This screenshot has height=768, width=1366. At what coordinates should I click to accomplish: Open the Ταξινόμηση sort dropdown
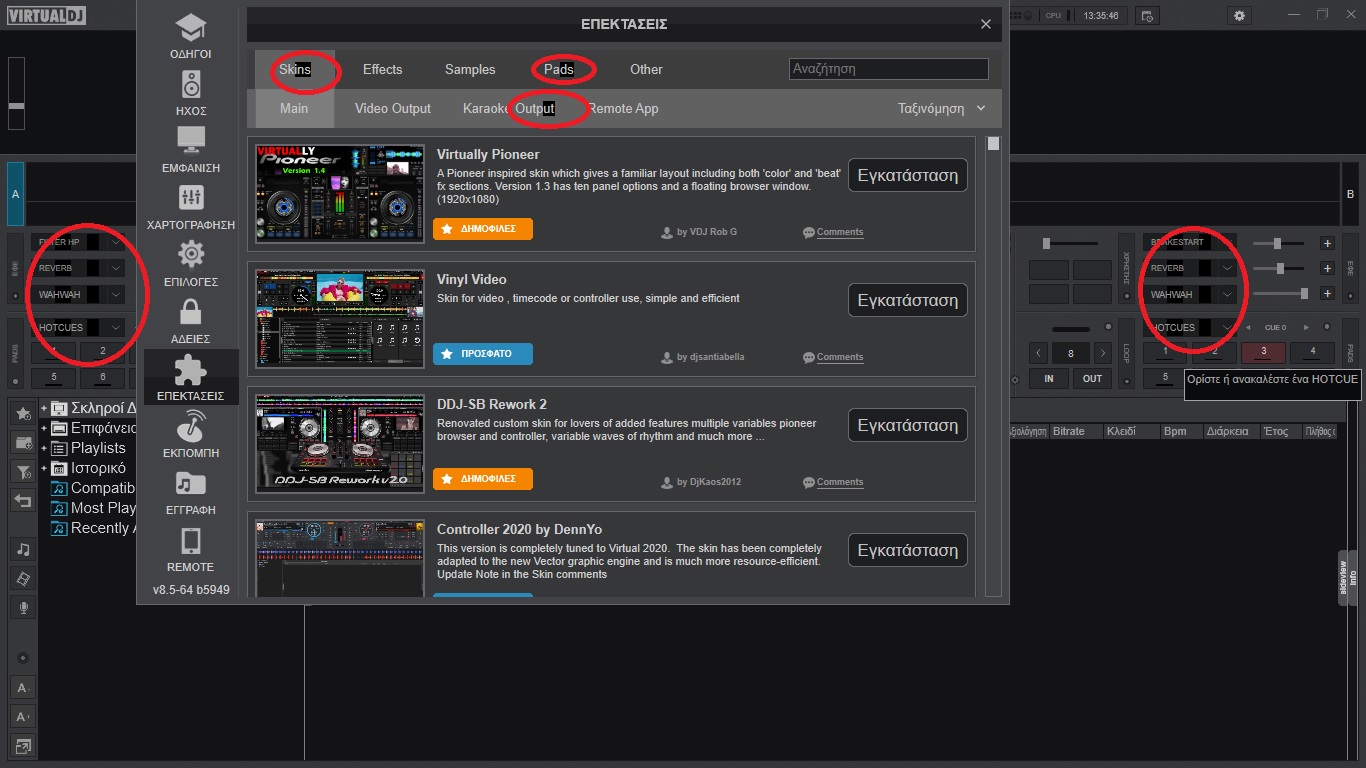[941, 108]
